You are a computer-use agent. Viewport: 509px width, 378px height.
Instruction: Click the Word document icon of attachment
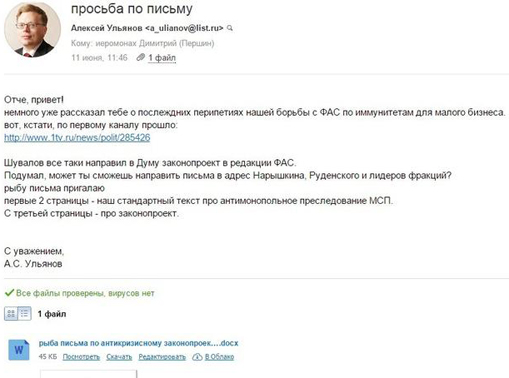(x=19, y=350)
